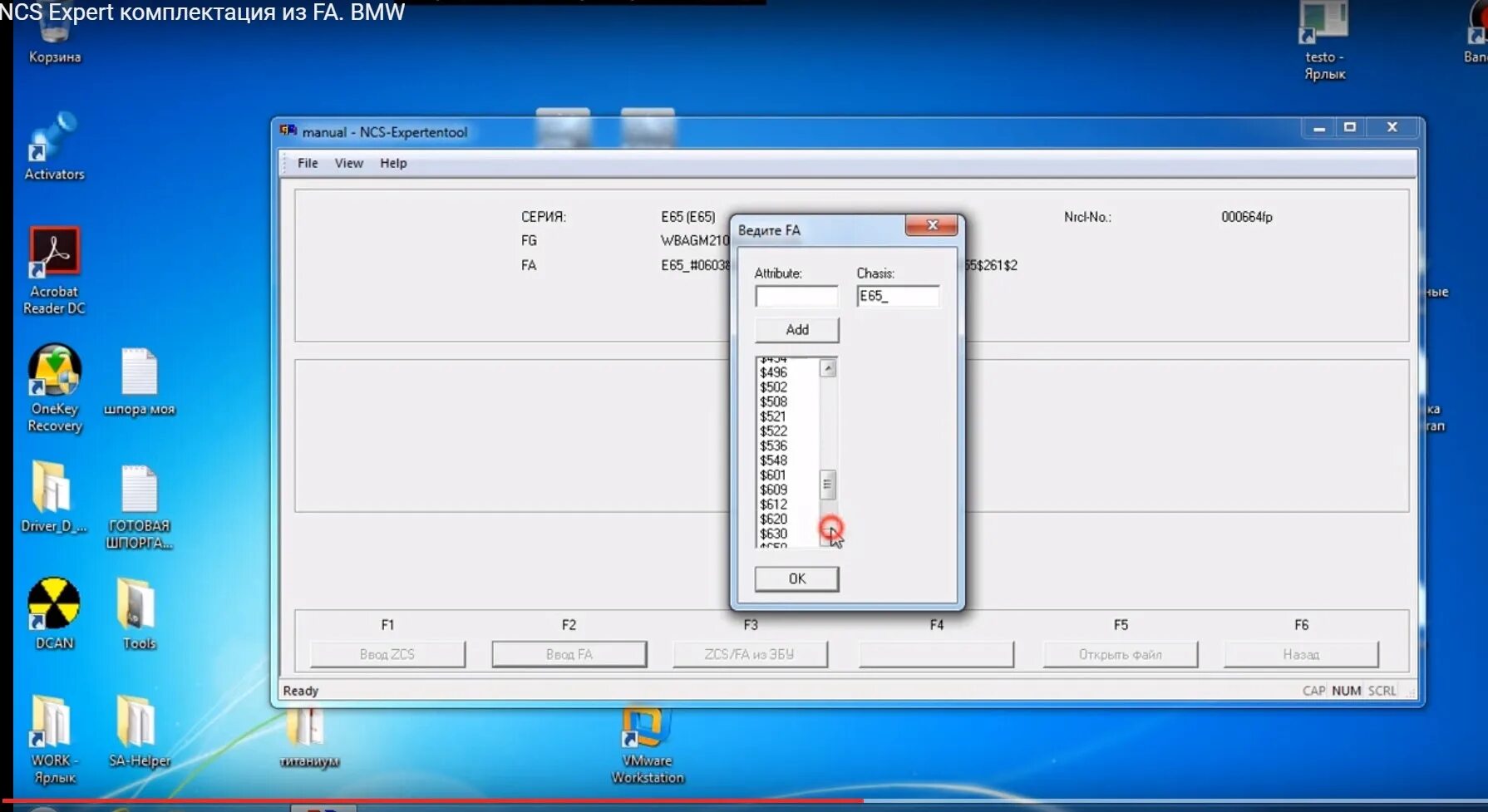Click the FA list scrollbar up arrow
The image size is (1488, 812).
(828, 368)
